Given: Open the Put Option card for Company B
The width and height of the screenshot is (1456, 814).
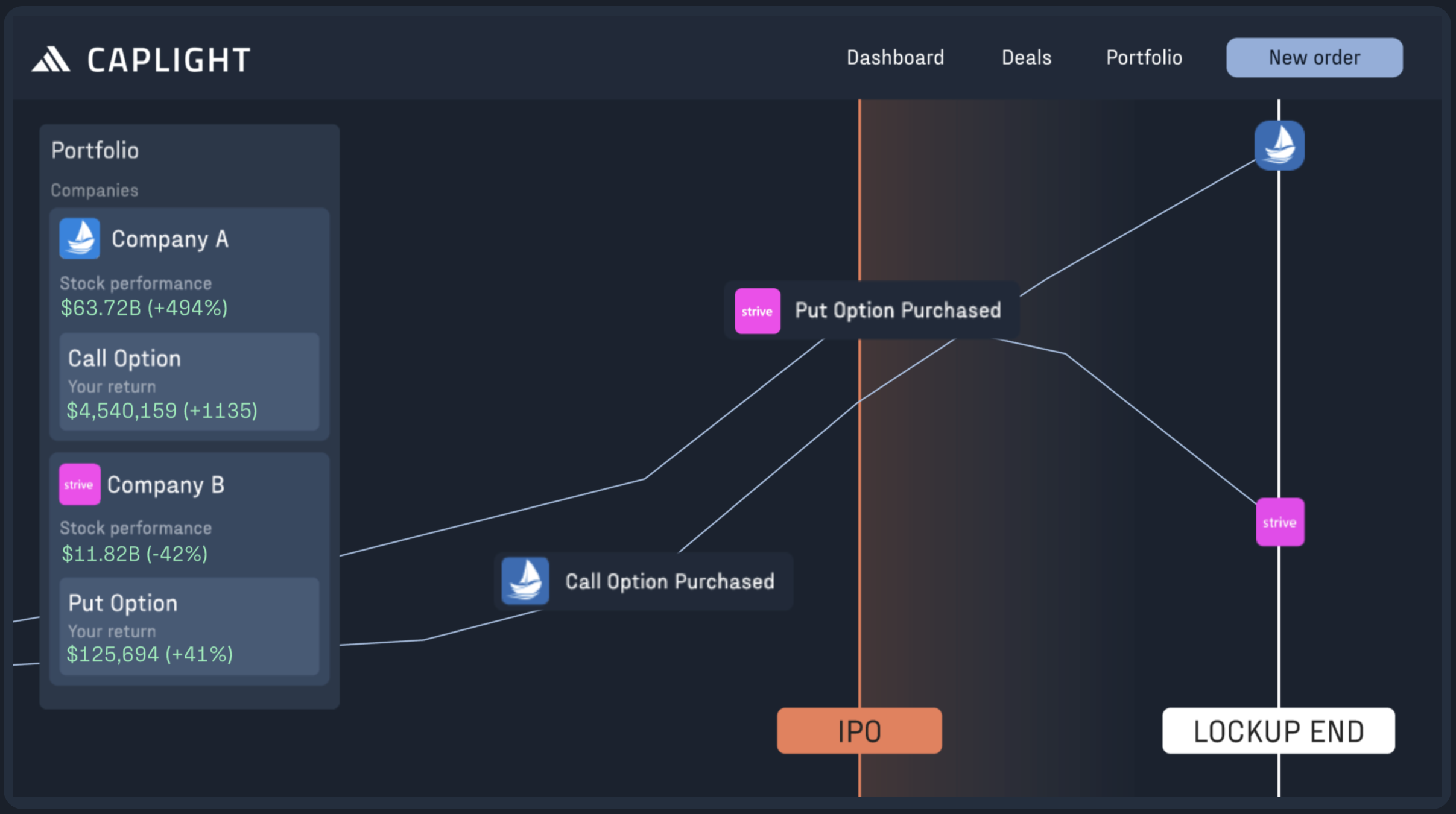Looking at the screenshot, I should point(189,626).
